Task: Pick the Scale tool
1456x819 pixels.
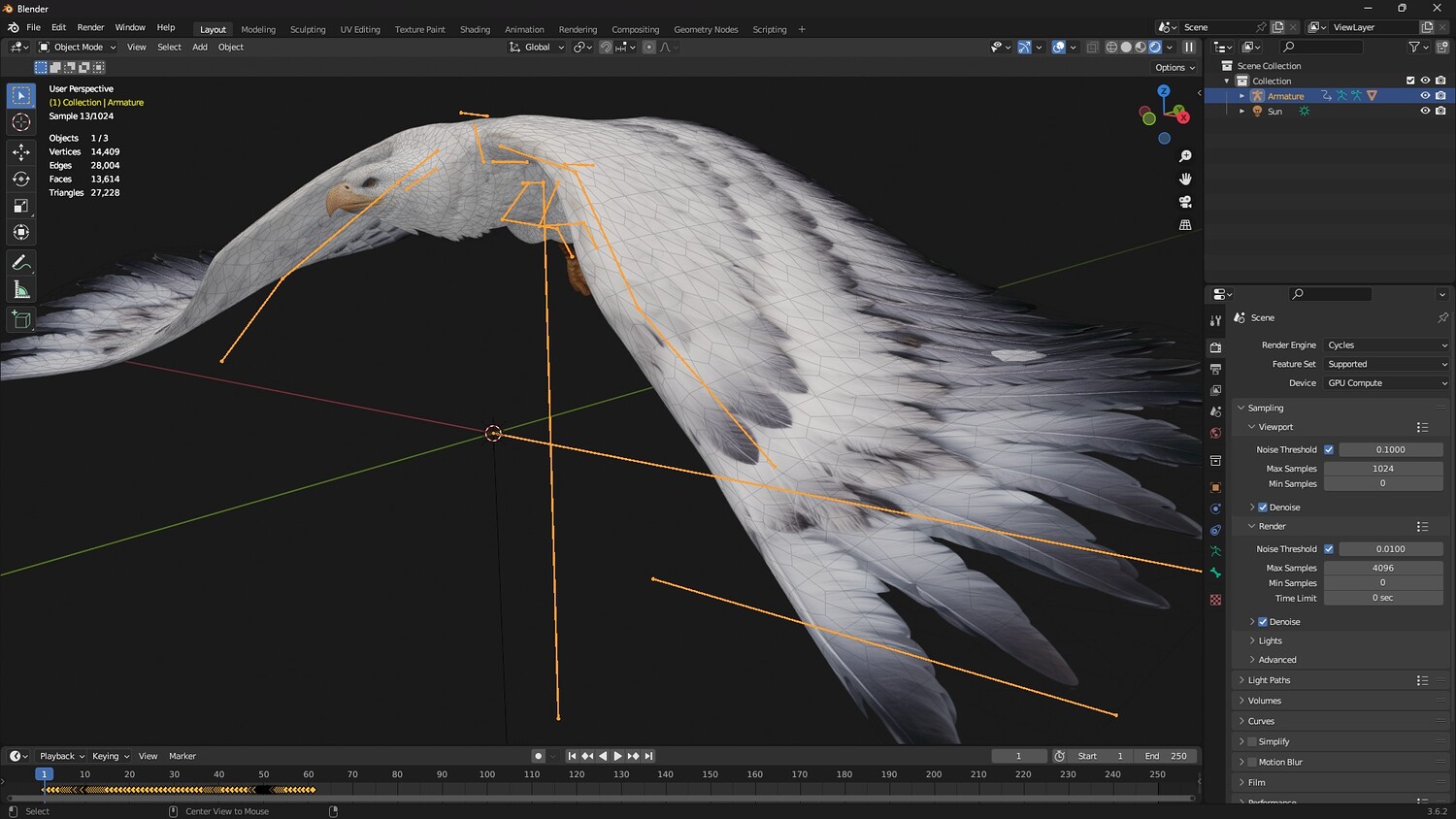Action: [21, 206]
